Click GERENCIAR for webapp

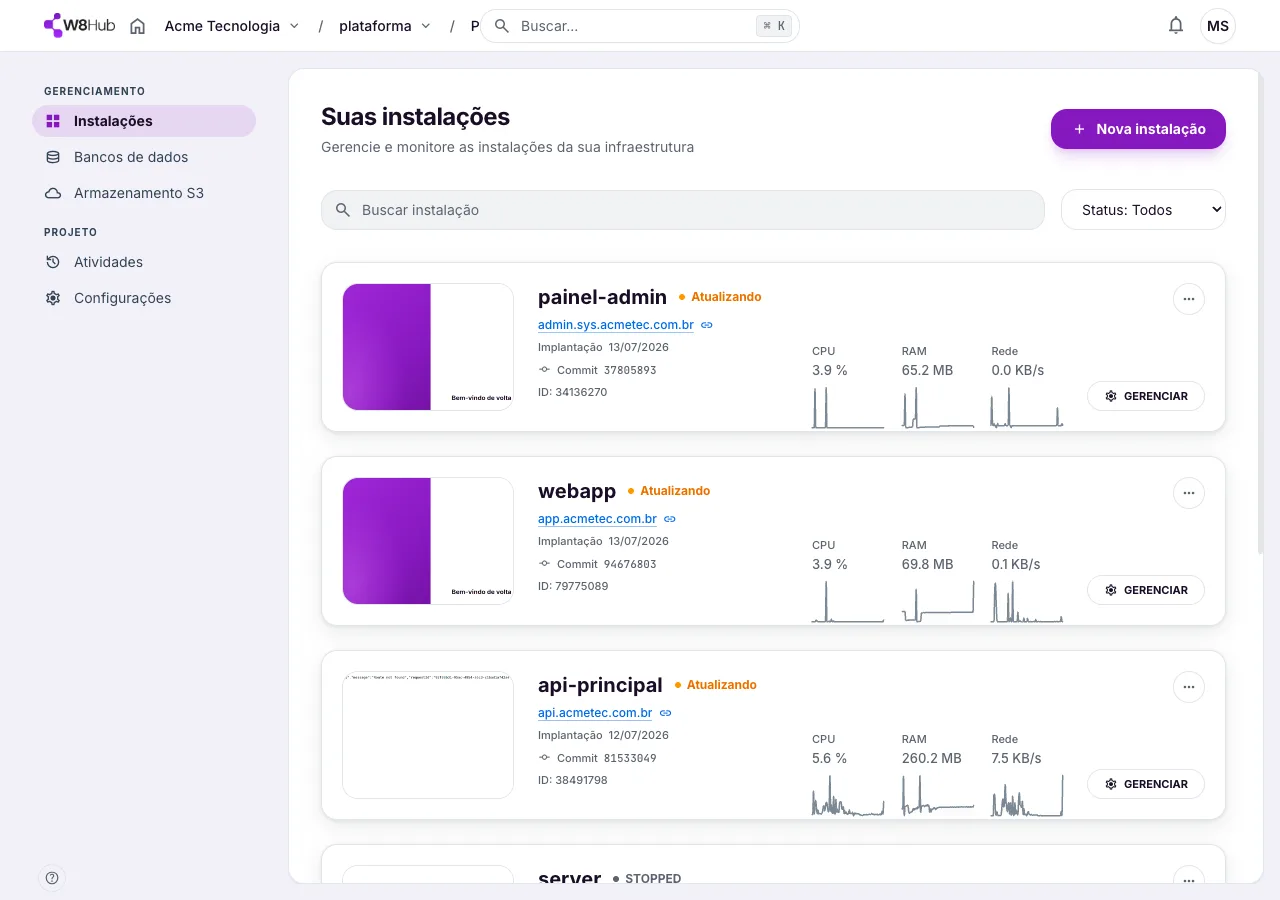tap(1146, 590)
